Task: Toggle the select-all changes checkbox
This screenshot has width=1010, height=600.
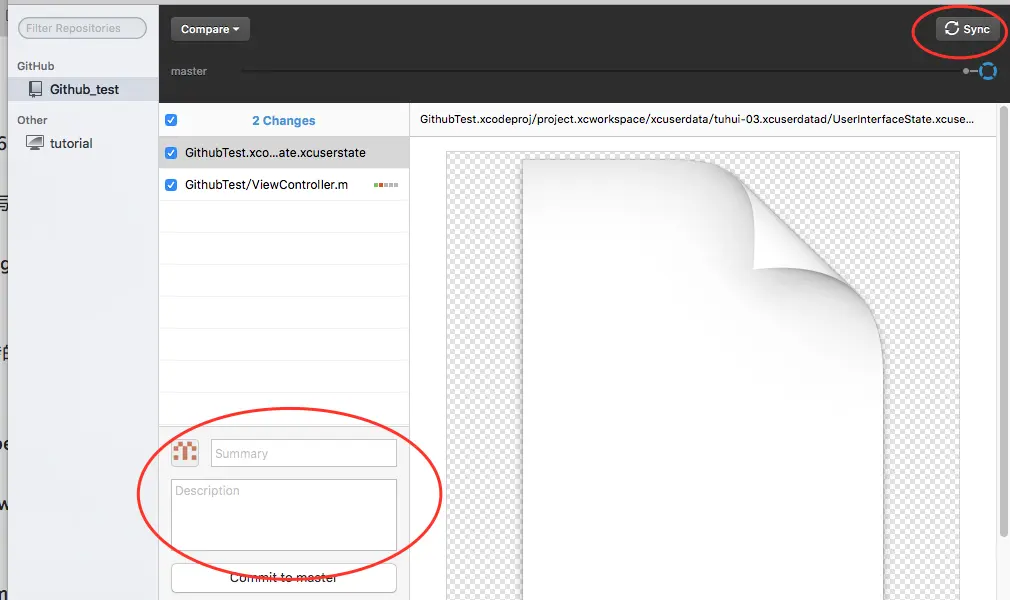Action: click(171, 120)
